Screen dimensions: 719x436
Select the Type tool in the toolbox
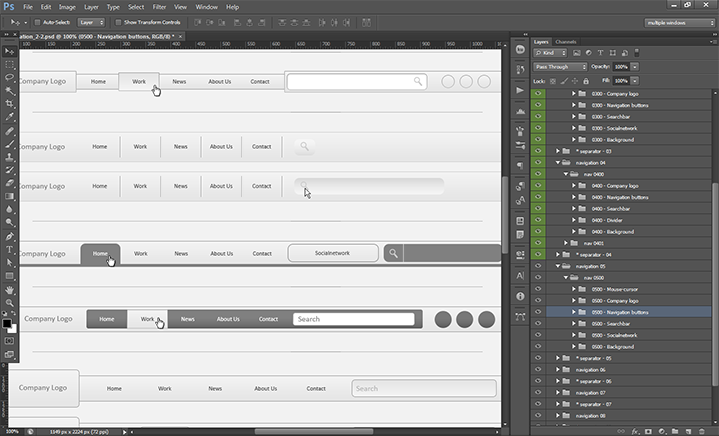(10, 249)
